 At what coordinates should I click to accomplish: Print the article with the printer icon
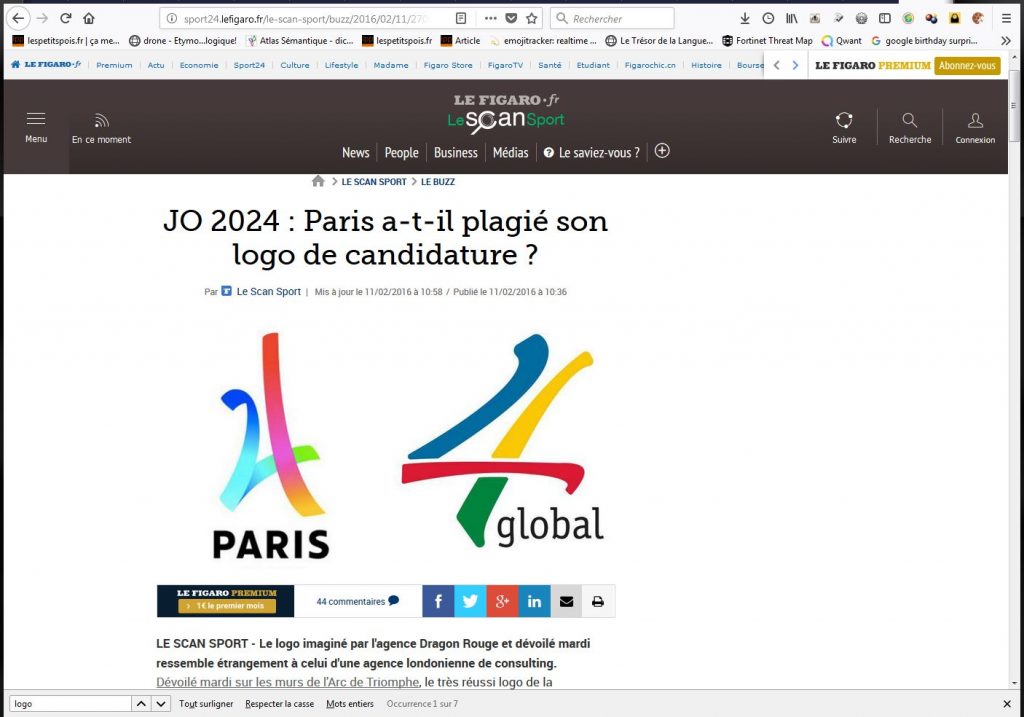pos(598,601)
